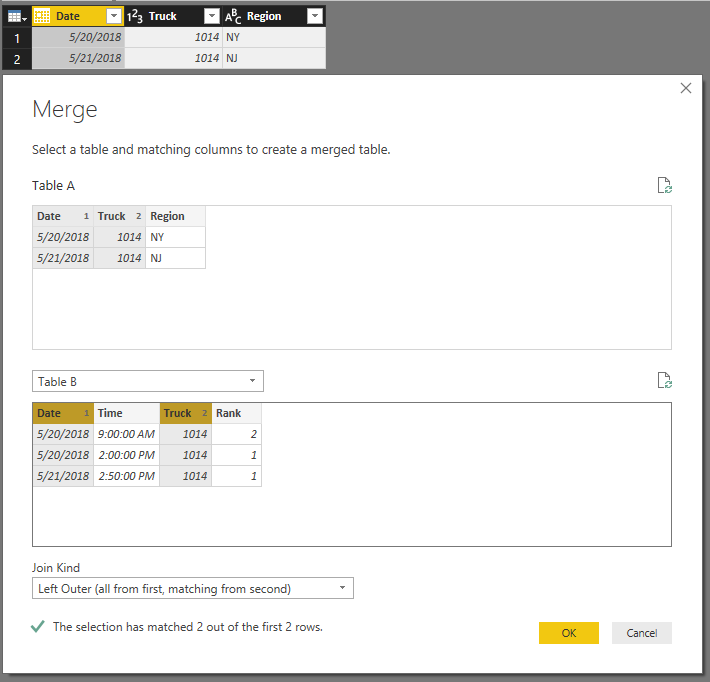Open the Region column filter dropdown
The width and height of the screenshot is (710, 682).
tap(315, 16)
